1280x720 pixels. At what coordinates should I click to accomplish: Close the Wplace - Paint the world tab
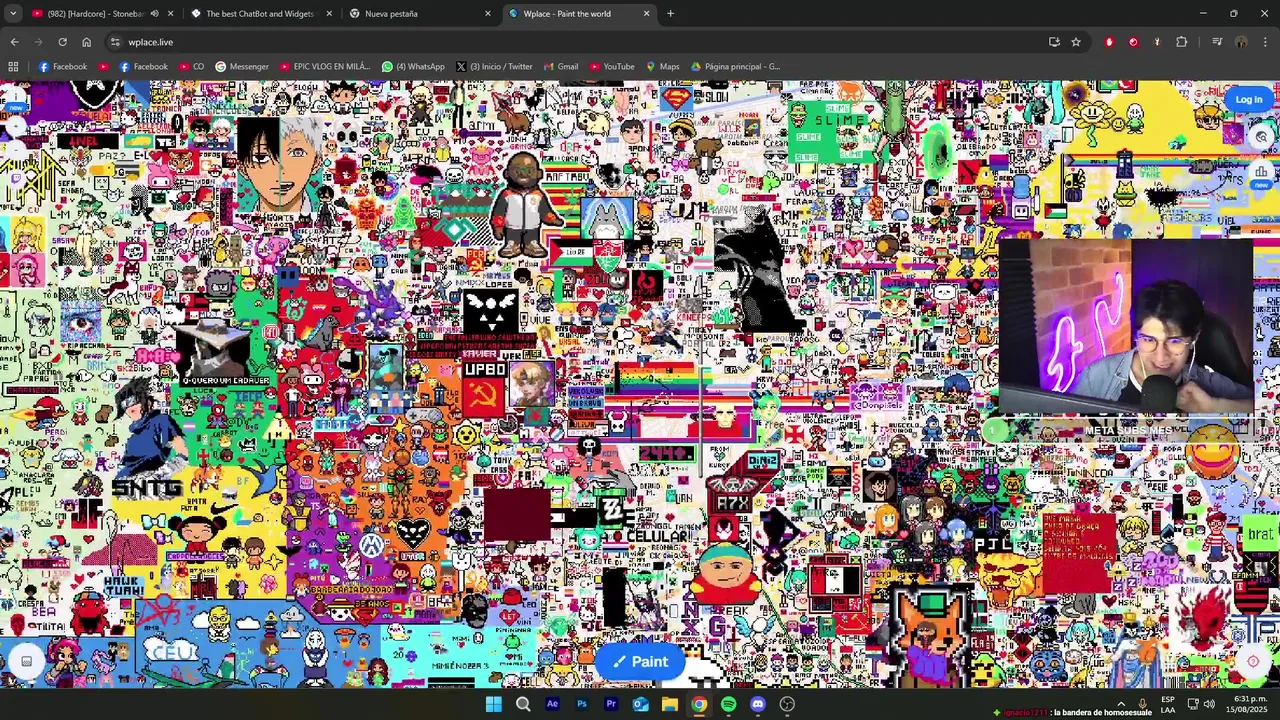click(646, 13)
